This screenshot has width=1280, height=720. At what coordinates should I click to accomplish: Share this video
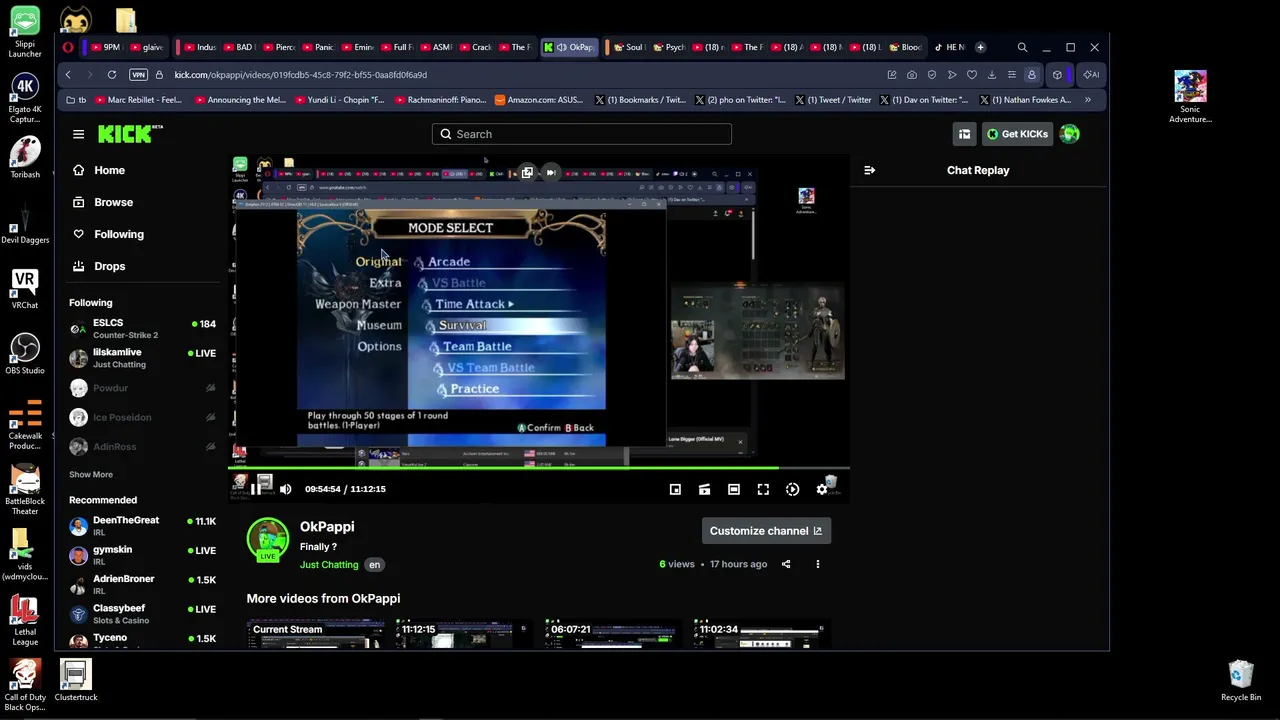tap(786, 564)
